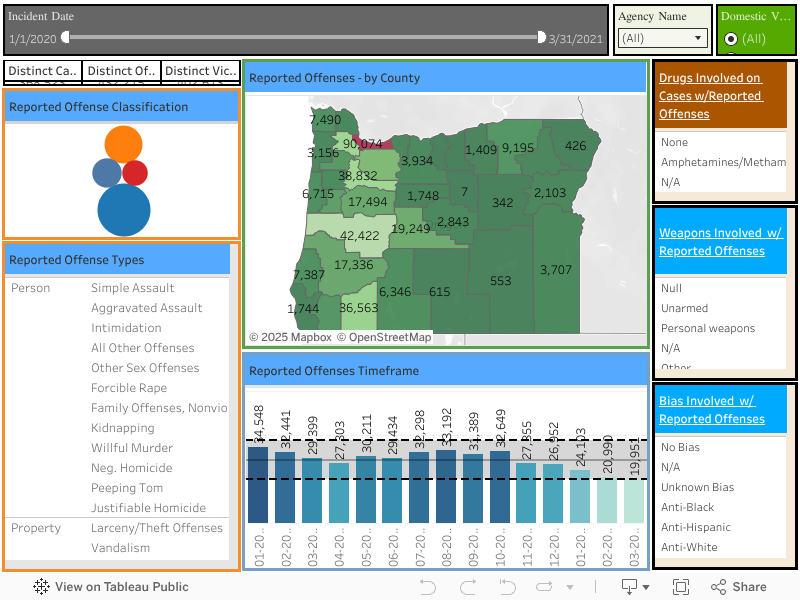Click the Share icon
Image resolution: width=800 pixels, height=600 pixels.
click(x=722, y=587)
